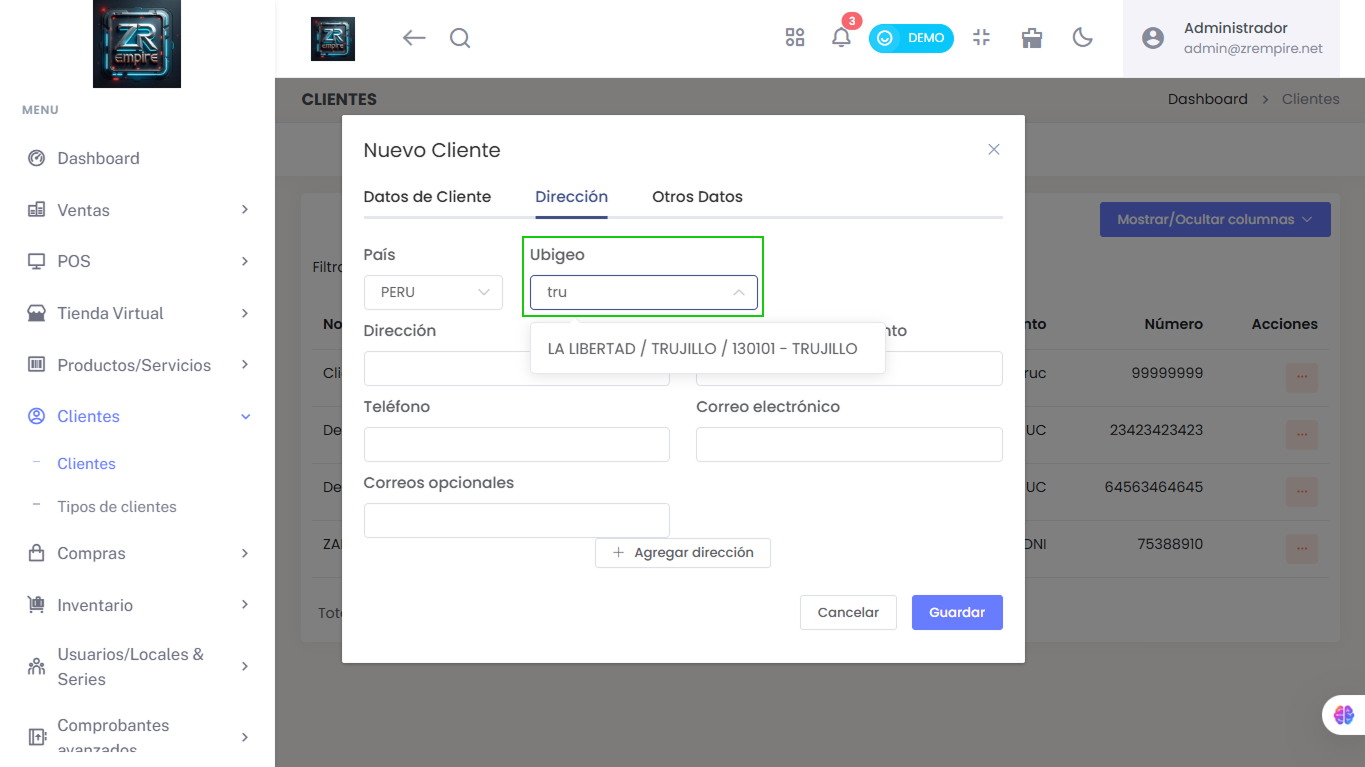Toggle the DEMO mode pill

911,38
